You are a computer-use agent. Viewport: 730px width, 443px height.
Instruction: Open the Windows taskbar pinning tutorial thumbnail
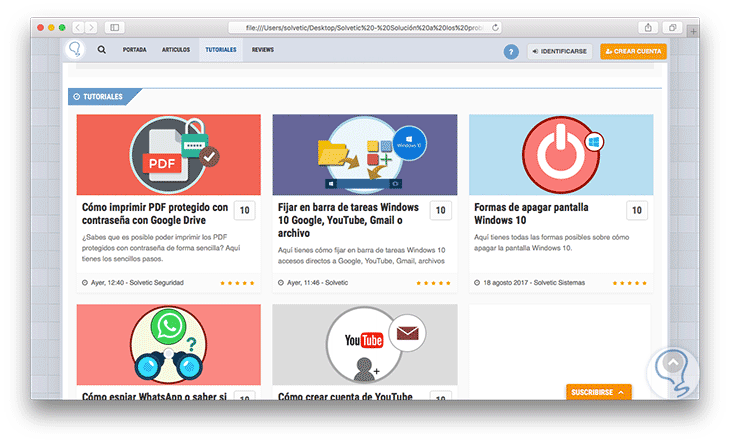(365, 154)
